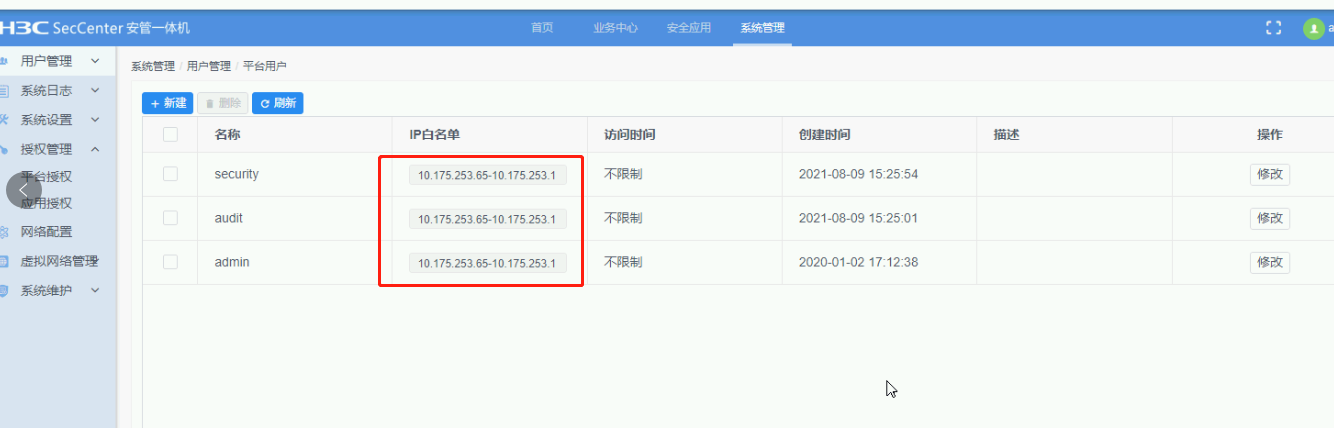
Task: Check the admin row checkbox
Action: [x=170, y=262]
